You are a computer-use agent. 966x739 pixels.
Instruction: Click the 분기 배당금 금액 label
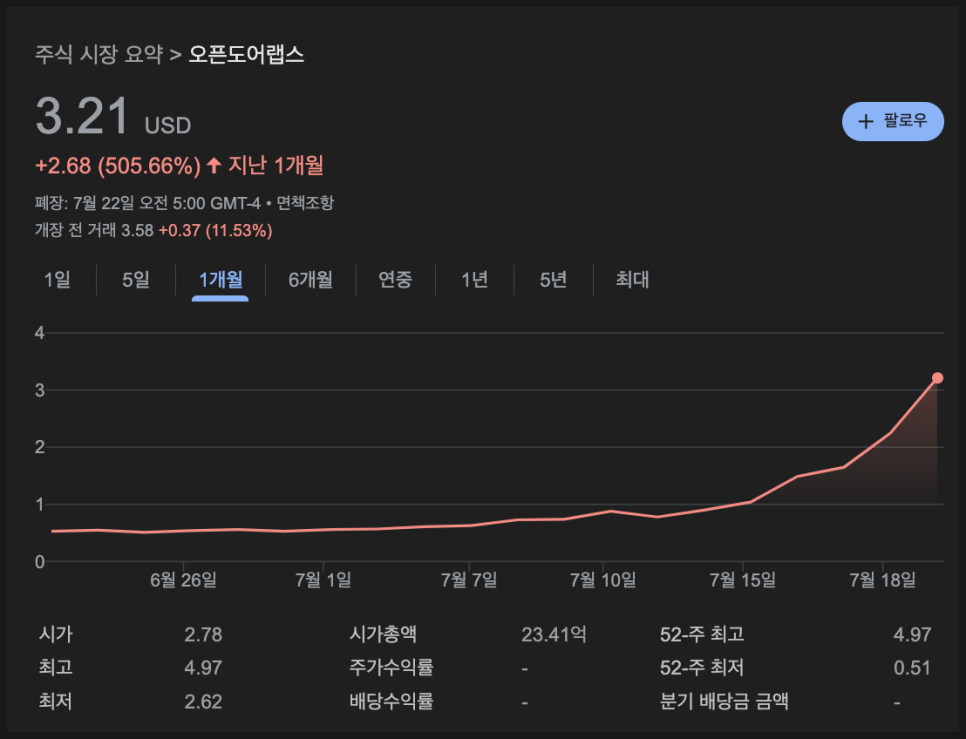pyautogui.click(x=724, y=701)
